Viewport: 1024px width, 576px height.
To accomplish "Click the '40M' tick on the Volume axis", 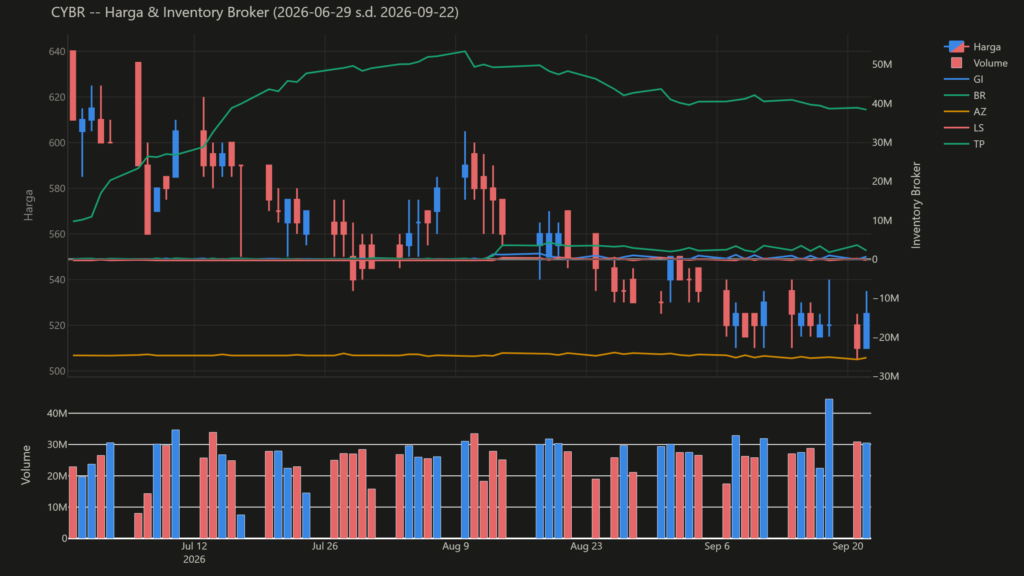I will tap(57, 413).
